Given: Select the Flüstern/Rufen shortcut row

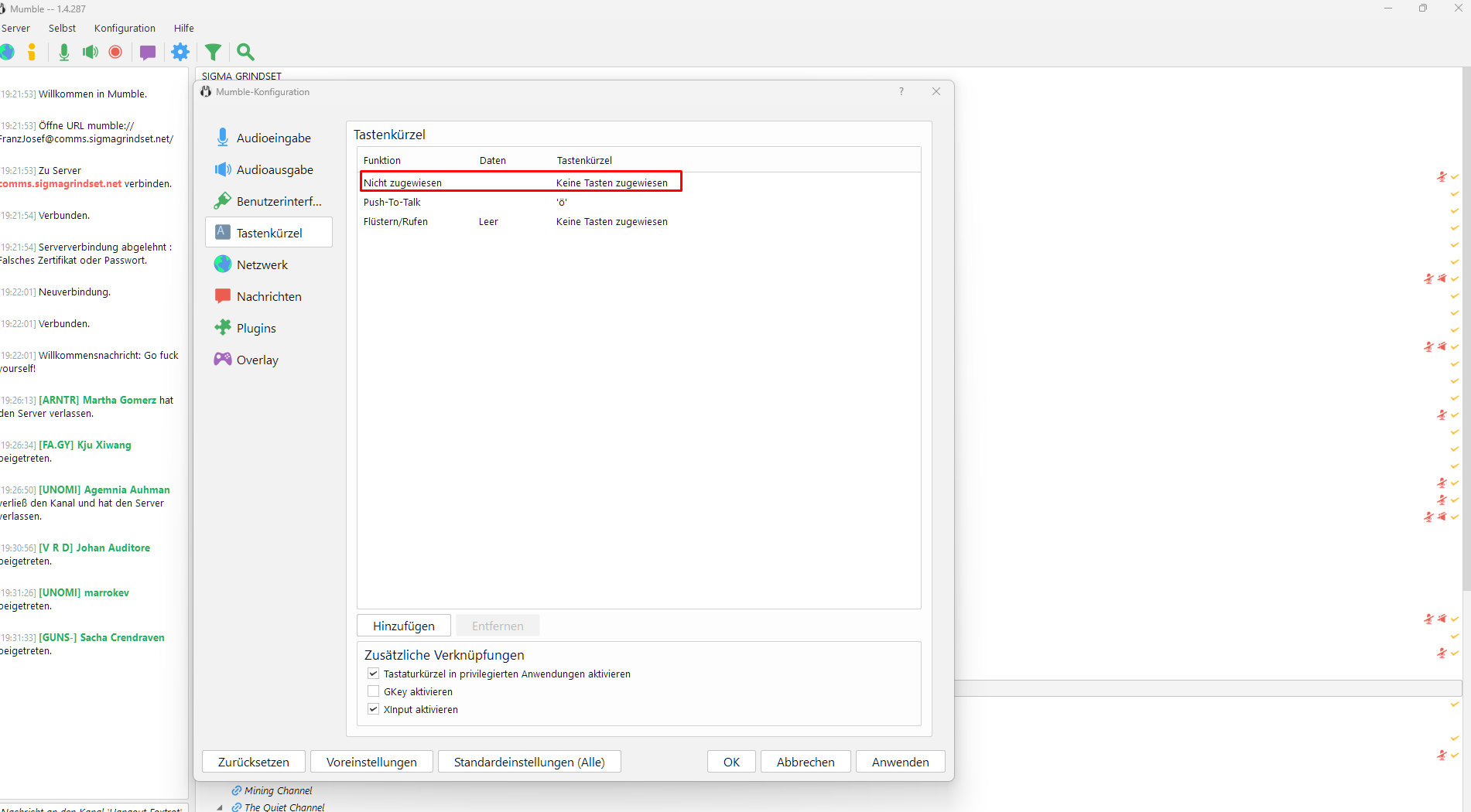Looking at the screenshot, I should point(639,221).
